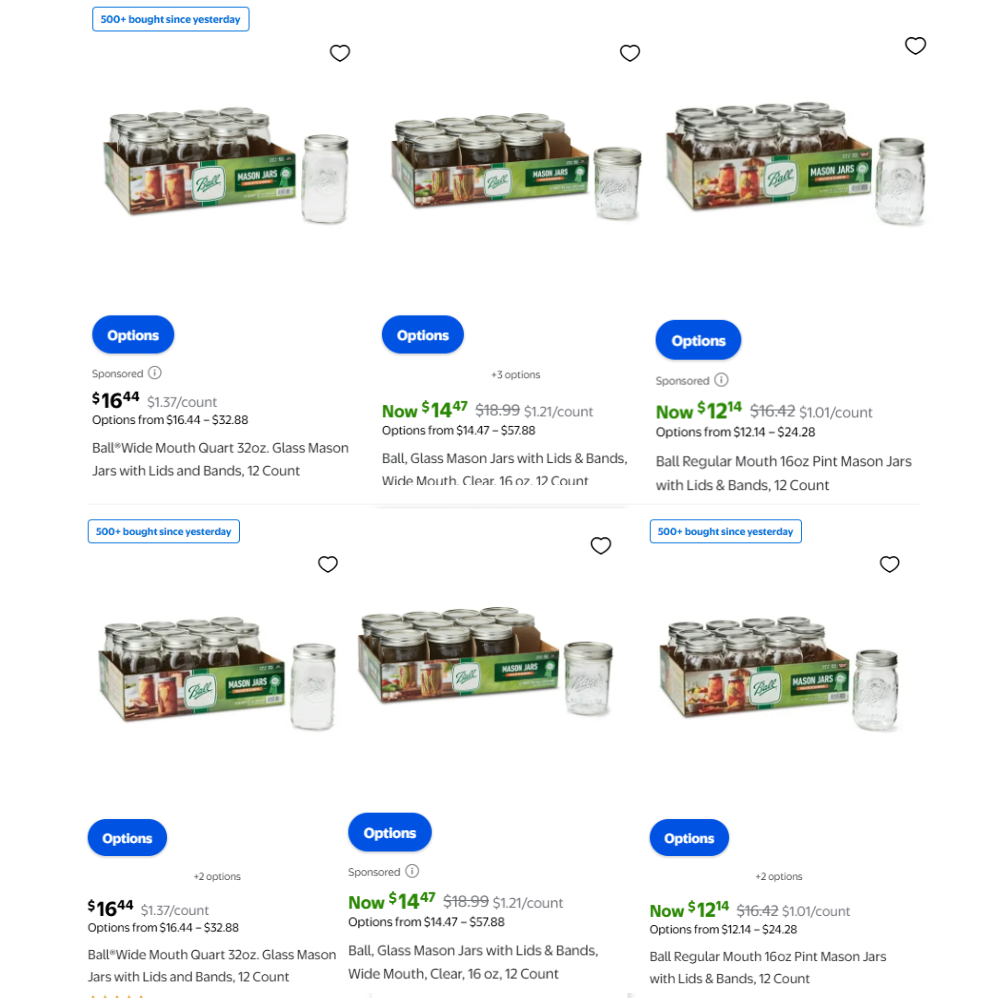Expand +3 options under top-middle product
This screenshot has width=1000, height=1000.
tap(515, 374)
